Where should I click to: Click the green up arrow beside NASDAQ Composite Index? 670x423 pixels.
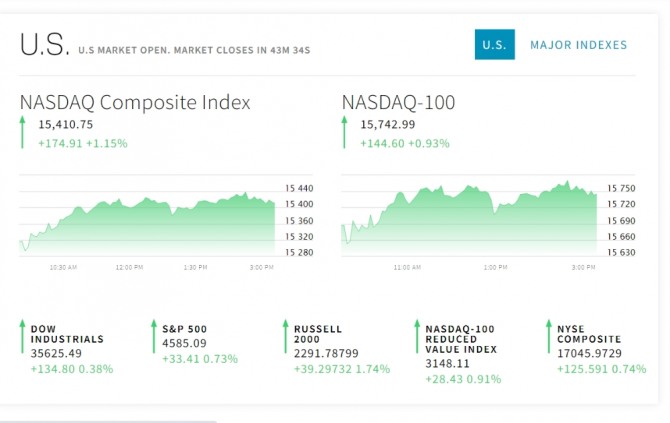tap(23, 133)
